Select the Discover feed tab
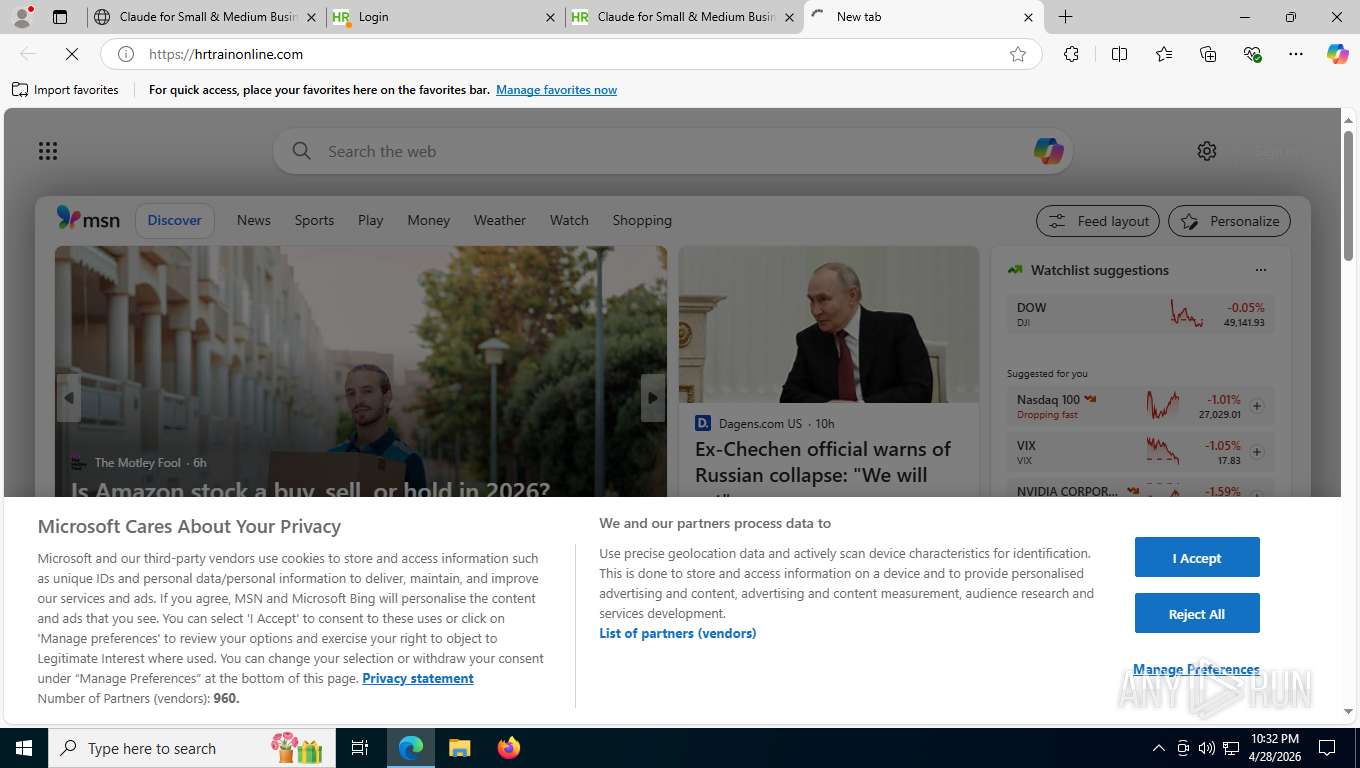This screenshot has width=1360, height=768. coord(175,220)
